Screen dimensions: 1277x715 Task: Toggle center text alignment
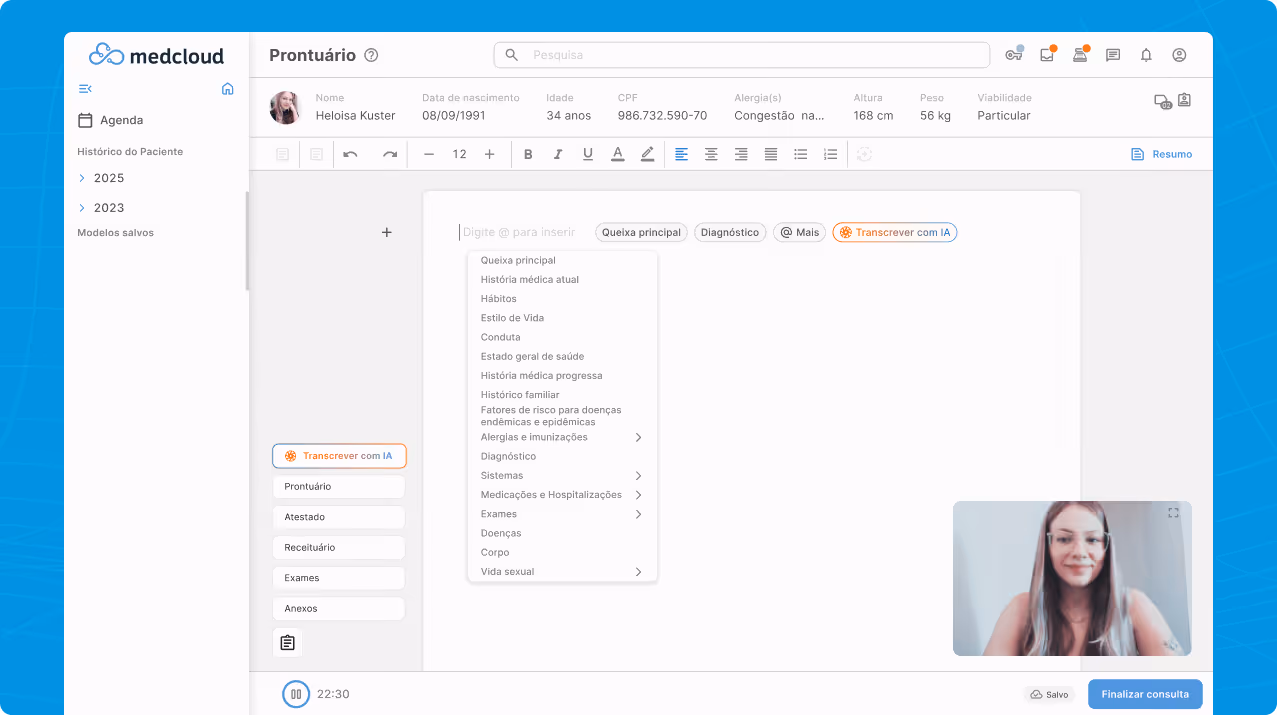coord(711,154)
